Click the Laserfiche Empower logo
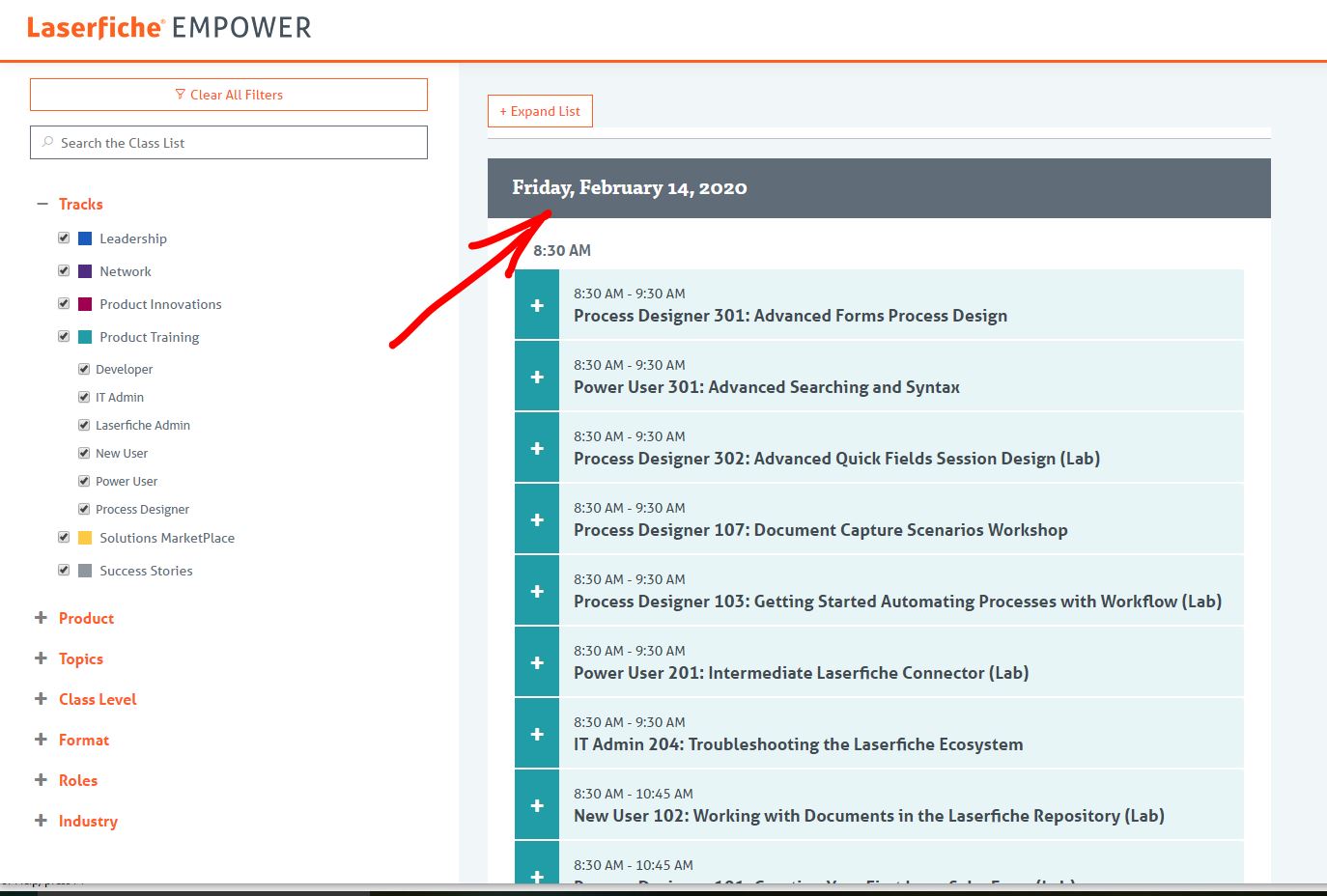The height and width of the screenshot is (896, 1327). pyautogui.click(x=169, y=27)
